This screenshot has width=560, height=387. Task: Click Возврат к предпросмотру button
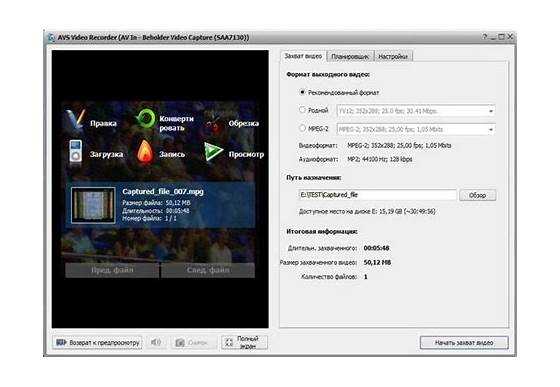pyautogui.click(x=97, y=343)
